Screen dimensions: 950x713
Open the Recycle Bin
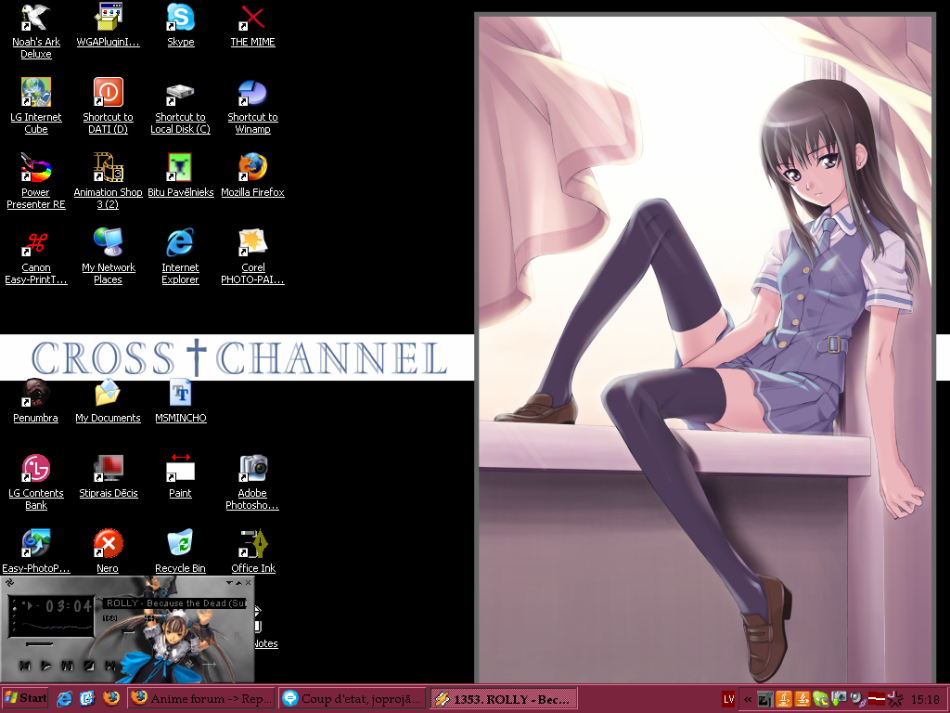pyautogui.click(x=181, y=551)
